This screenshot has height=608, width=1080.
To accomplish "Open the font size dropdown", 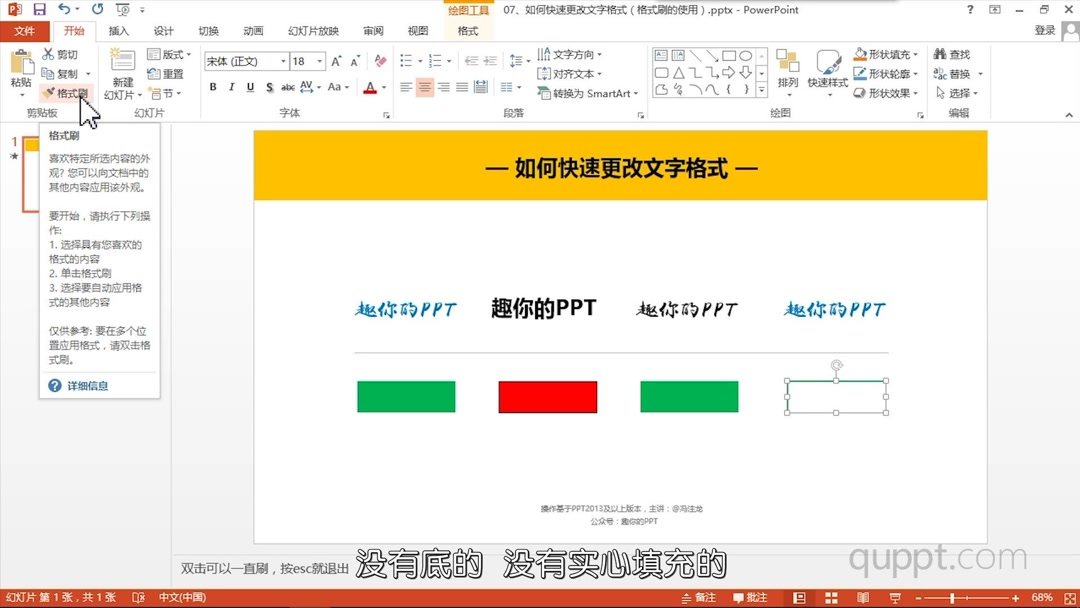I will click(x=318, y=61).
